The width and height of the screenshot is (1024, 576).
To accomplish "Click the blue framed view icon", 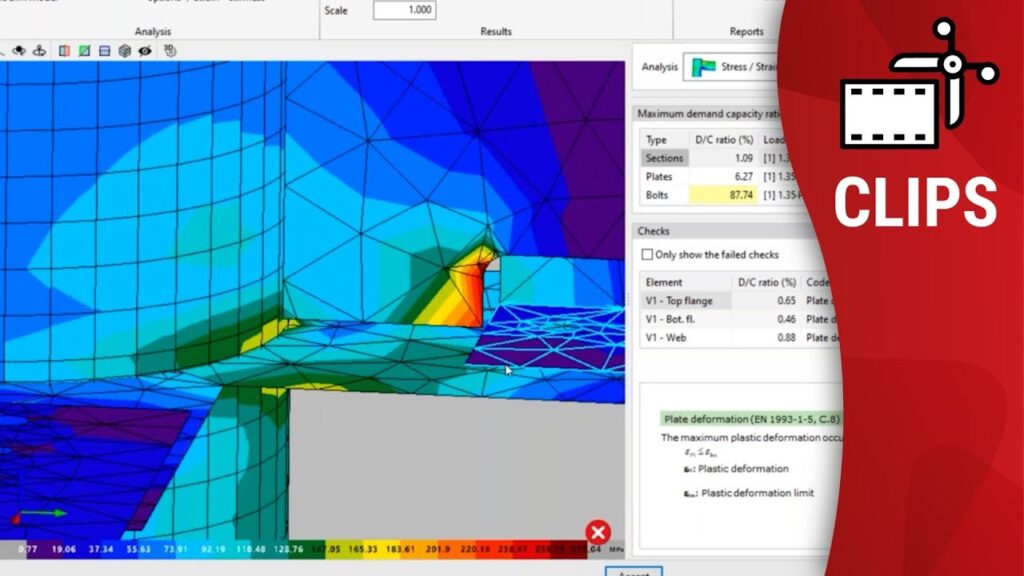I will [105, 50].
